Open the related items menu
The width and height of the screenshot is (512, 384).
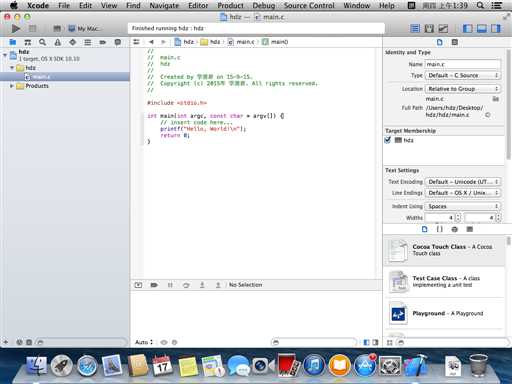point(136,42)
